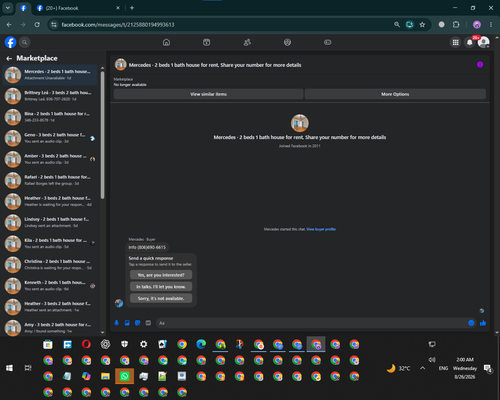Click the back arrow beside Marketplace

tap(9, 58)
